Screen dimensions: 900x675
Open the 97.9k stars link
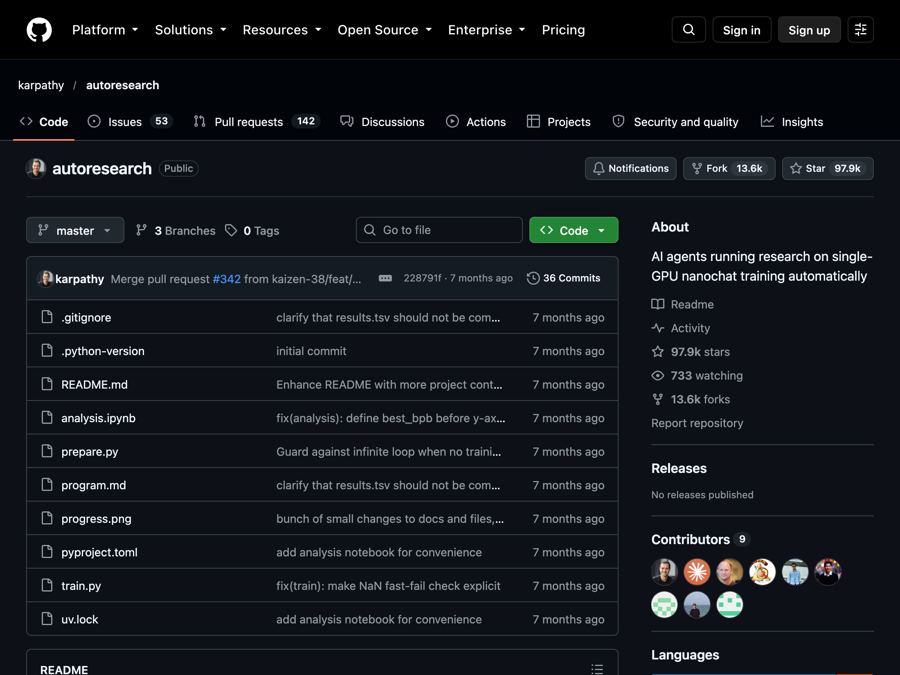690,352
